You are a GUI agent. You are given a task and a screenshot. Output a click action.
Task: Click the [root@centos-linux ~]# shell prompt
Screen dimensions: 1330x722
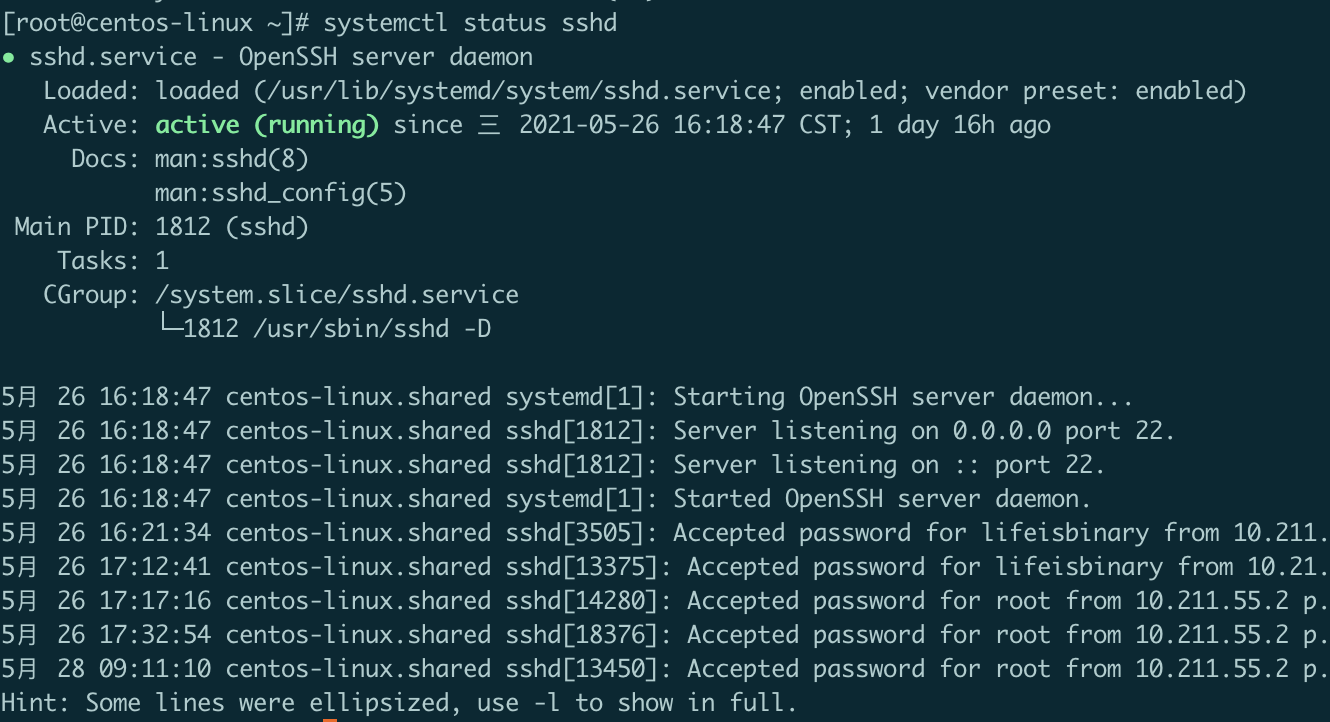pyautogui.click(x=155, y=23)
